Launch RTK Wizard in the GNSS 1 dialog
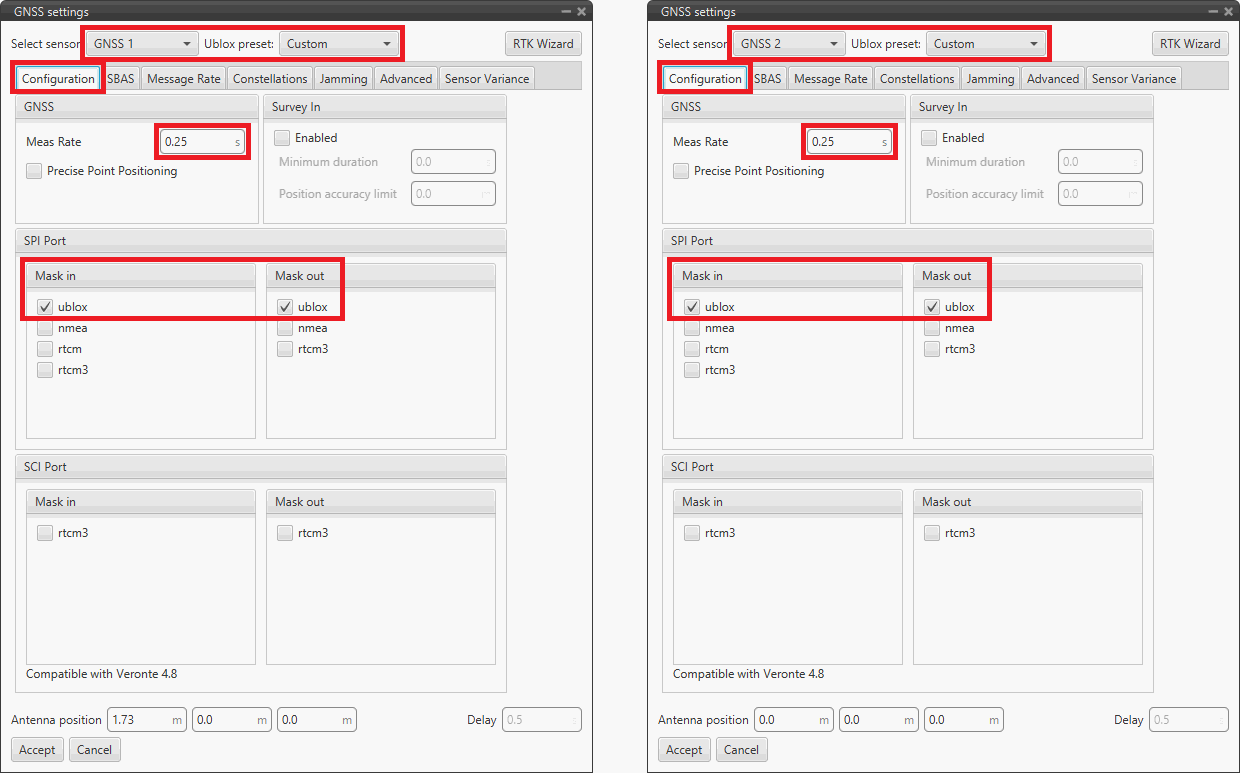Image resolution: width=1240 pixels, height=773 pixels. click(543, 44)
